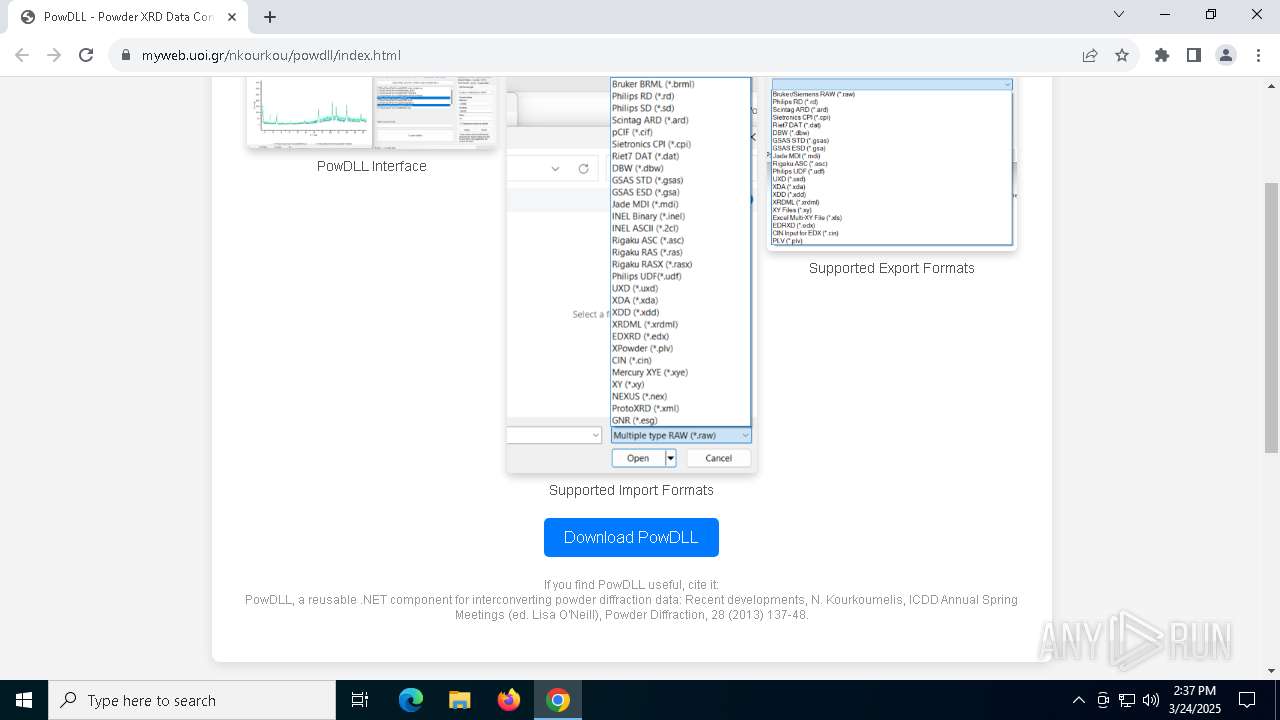Image resolution: width=1280 pixels, height=720 pixels.
Task: Open the network icon in tray
Action: (x=1127, y=700)
